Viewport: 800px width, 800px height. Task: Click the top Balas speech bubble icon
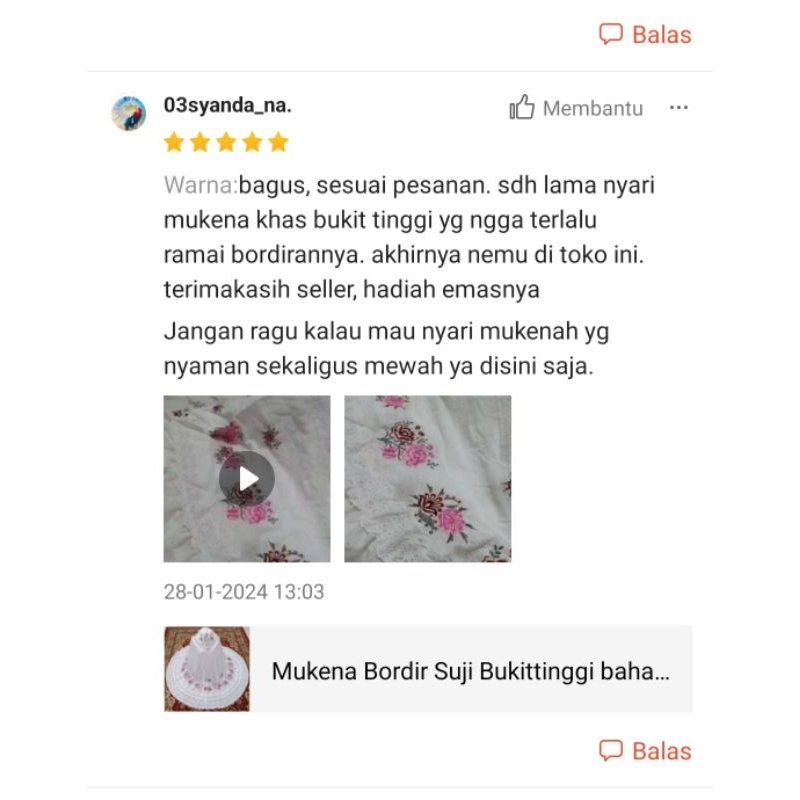[611, 34]
